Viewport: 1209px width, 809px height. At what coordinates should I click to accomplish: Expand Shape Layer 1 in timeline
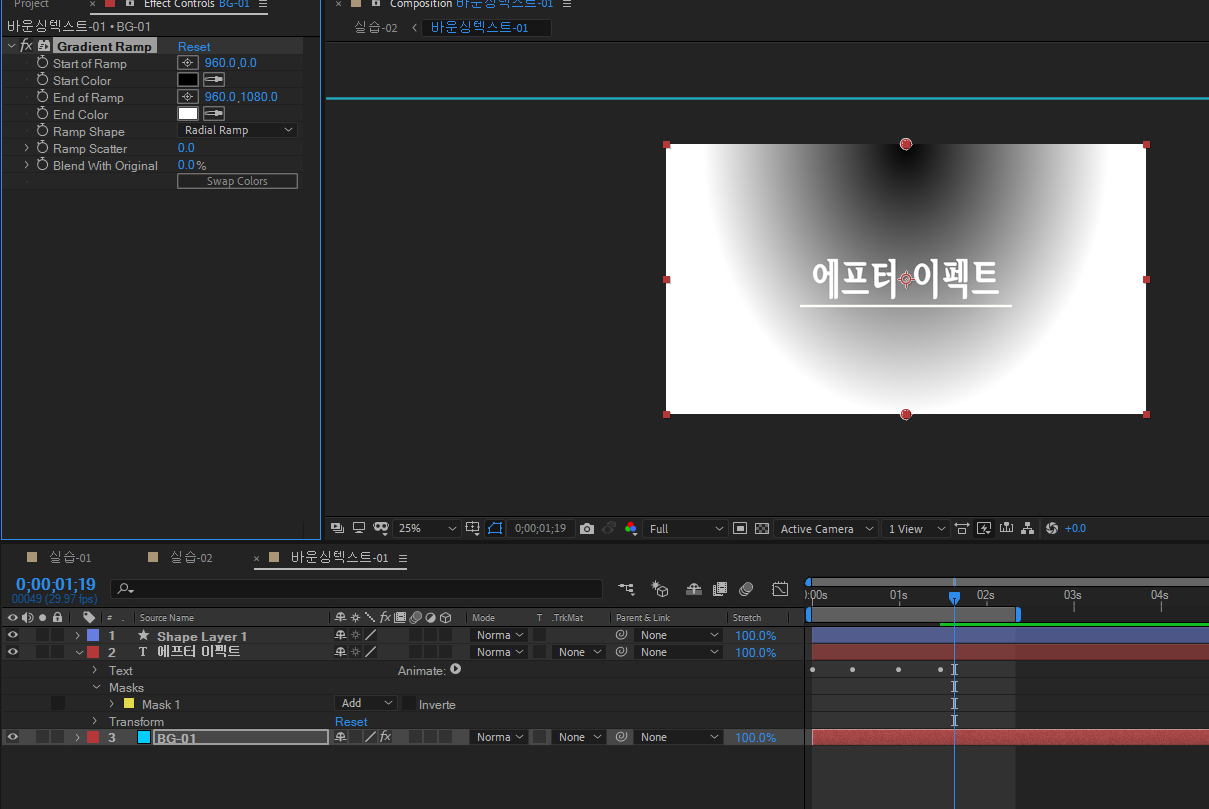point(78,635)
